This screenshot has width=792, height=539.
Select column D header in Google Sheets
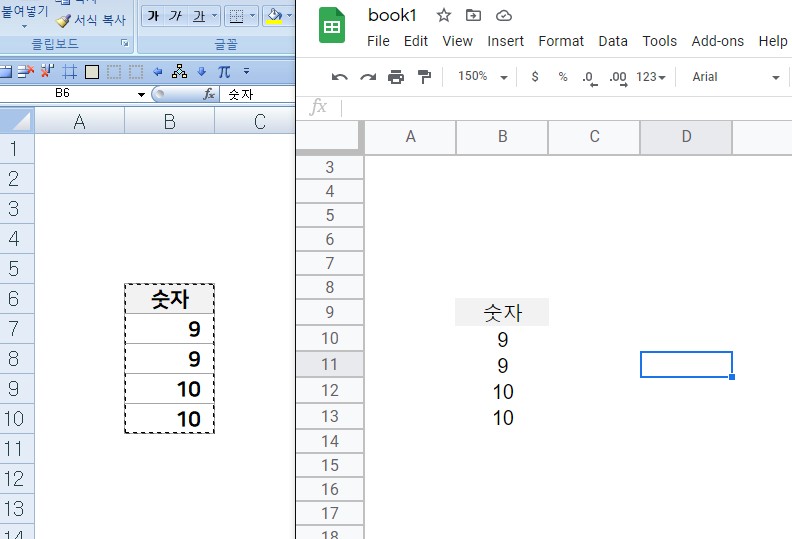(686, 136)
